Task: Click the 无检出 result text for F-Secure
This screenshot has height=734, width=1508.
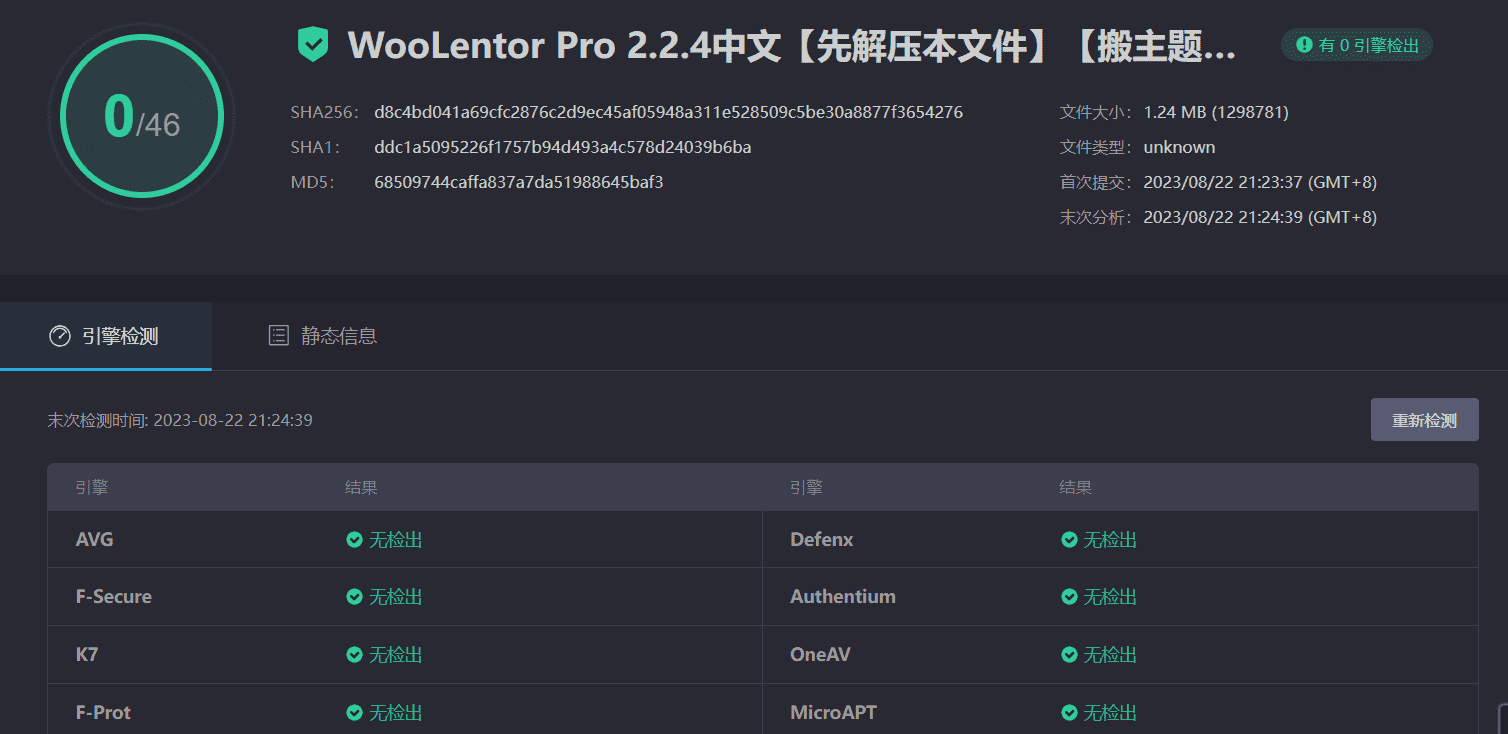Action: pos(396,597)
